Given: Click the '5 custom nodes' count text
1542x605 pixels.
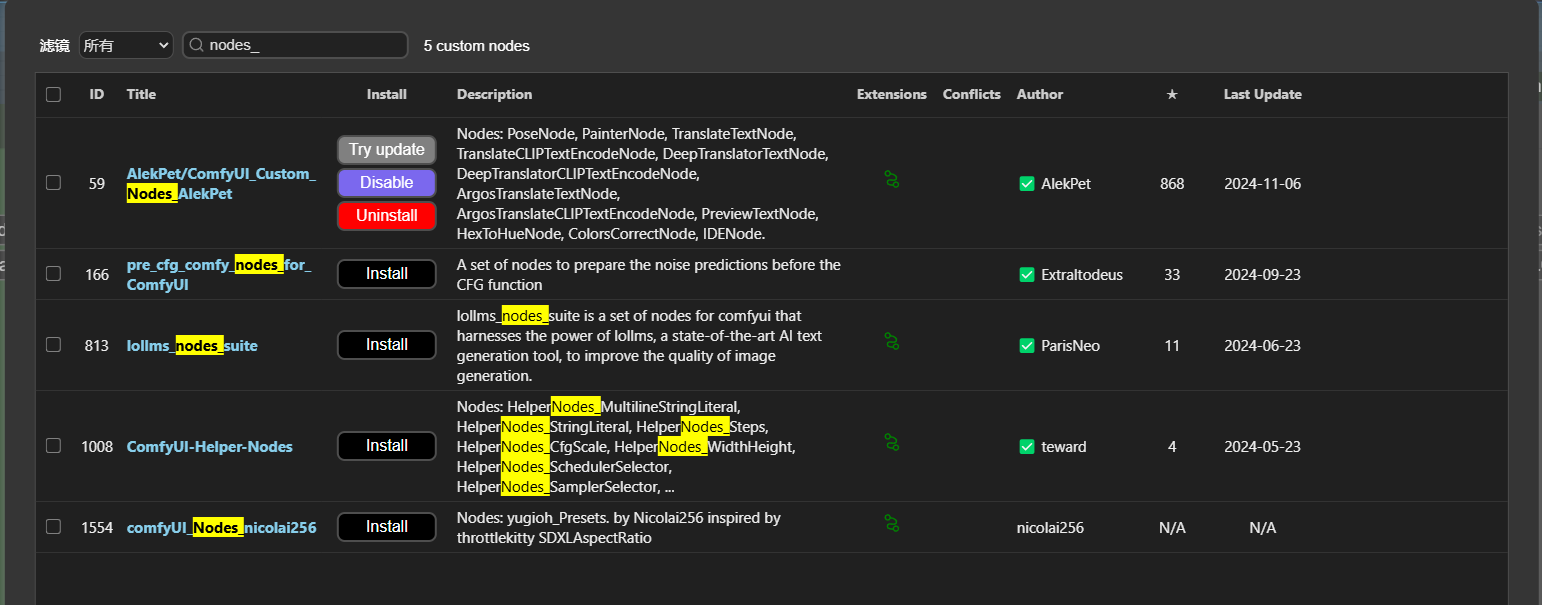Looking at the screenshot, I should click(x=477, y=46).
